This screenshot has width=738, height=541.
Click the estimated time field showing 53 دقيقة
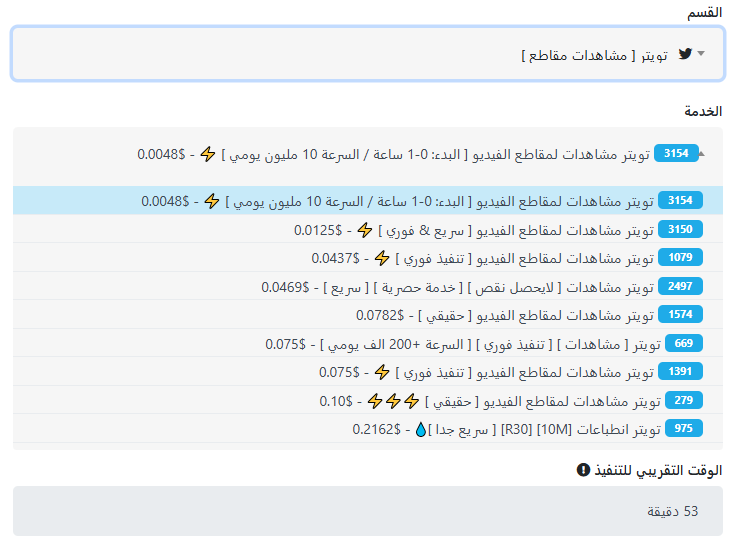pyautogui.click(x=368, y=511)
